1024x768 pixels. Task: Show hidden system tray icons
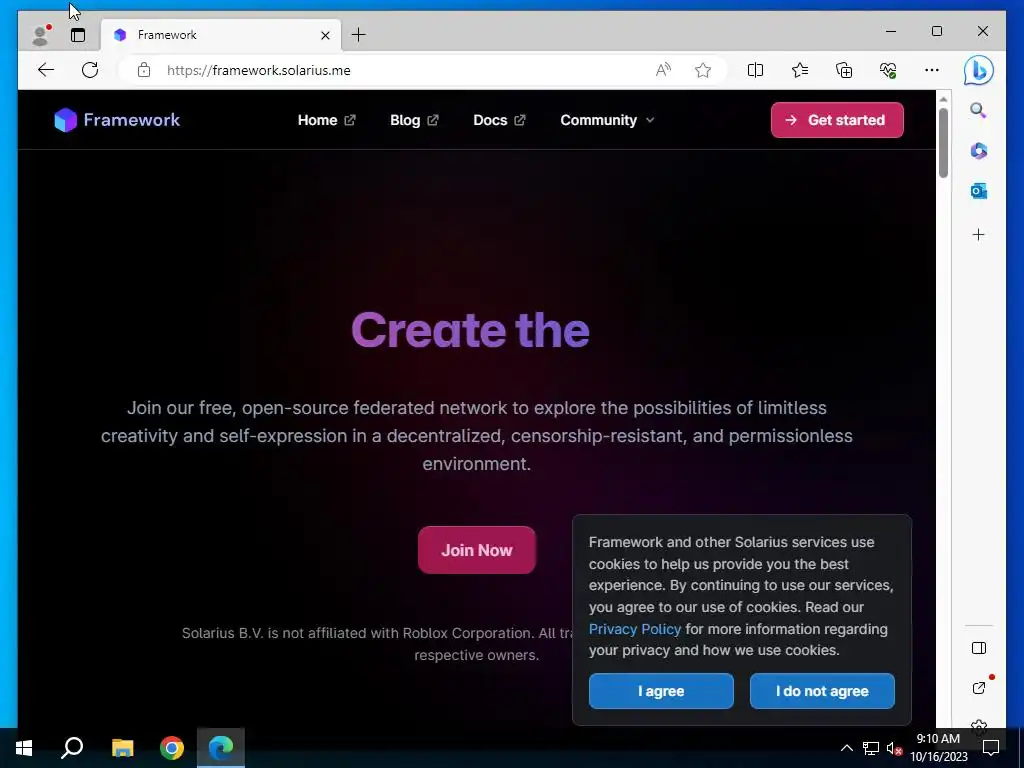click(x=846, y=748)
